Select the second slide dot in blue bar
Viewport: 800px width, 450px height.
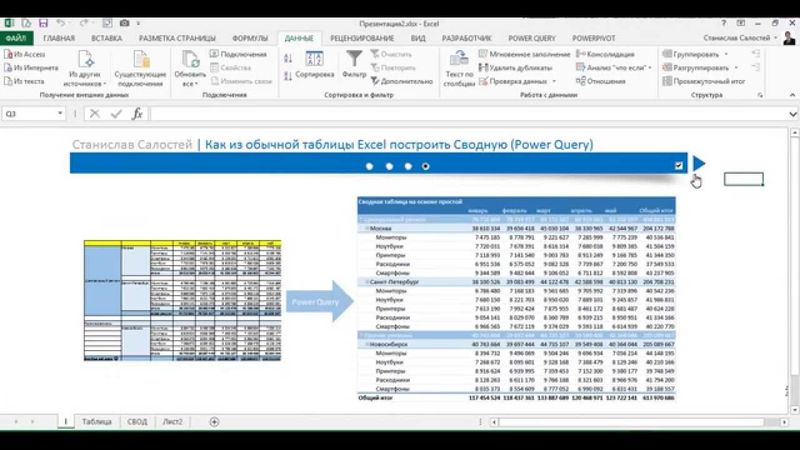(389, 166)
